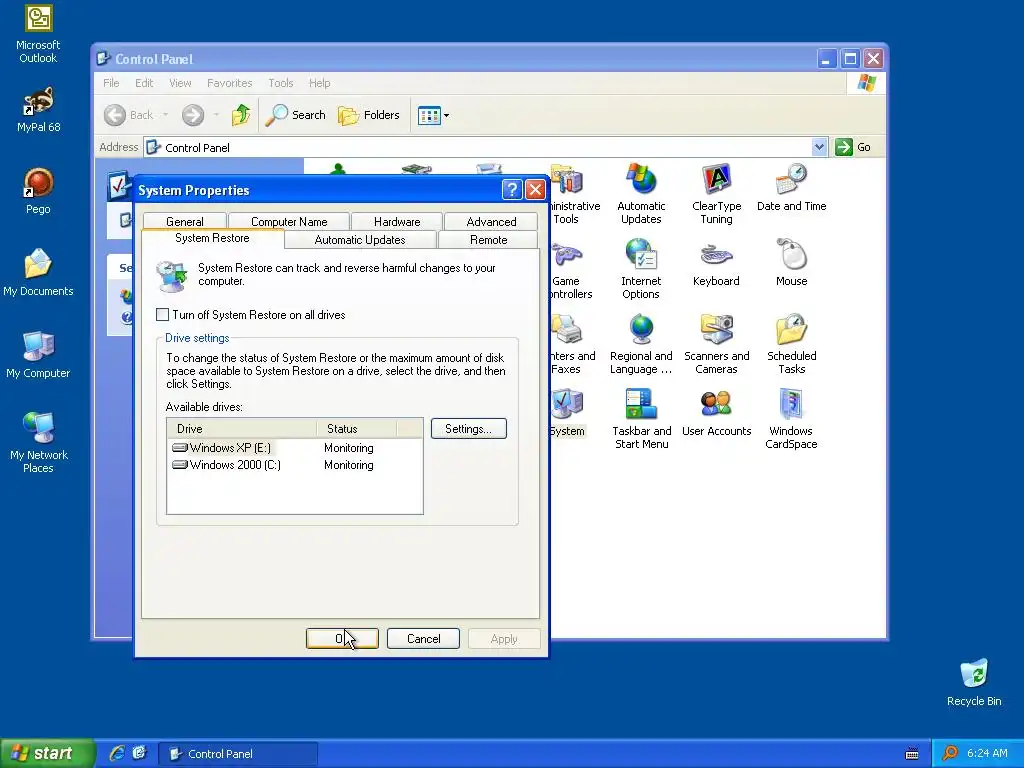Select My Network Places desktop icon
The height and width of the screenshot is (768, 1024).
(x=38, y=443)
